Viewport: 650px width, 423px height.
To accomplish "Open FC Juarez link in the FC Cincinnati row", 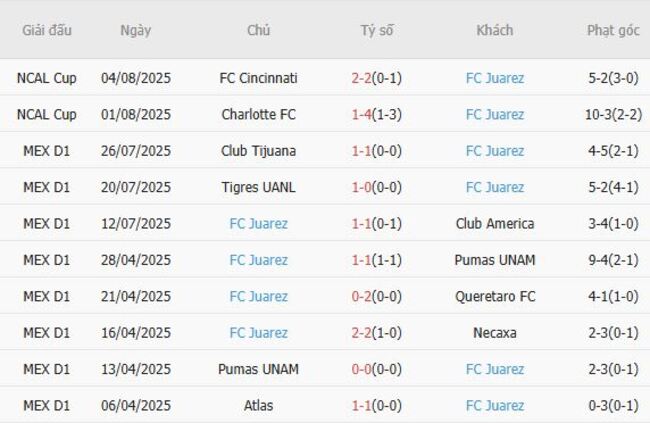I will [x=494, y=78].
